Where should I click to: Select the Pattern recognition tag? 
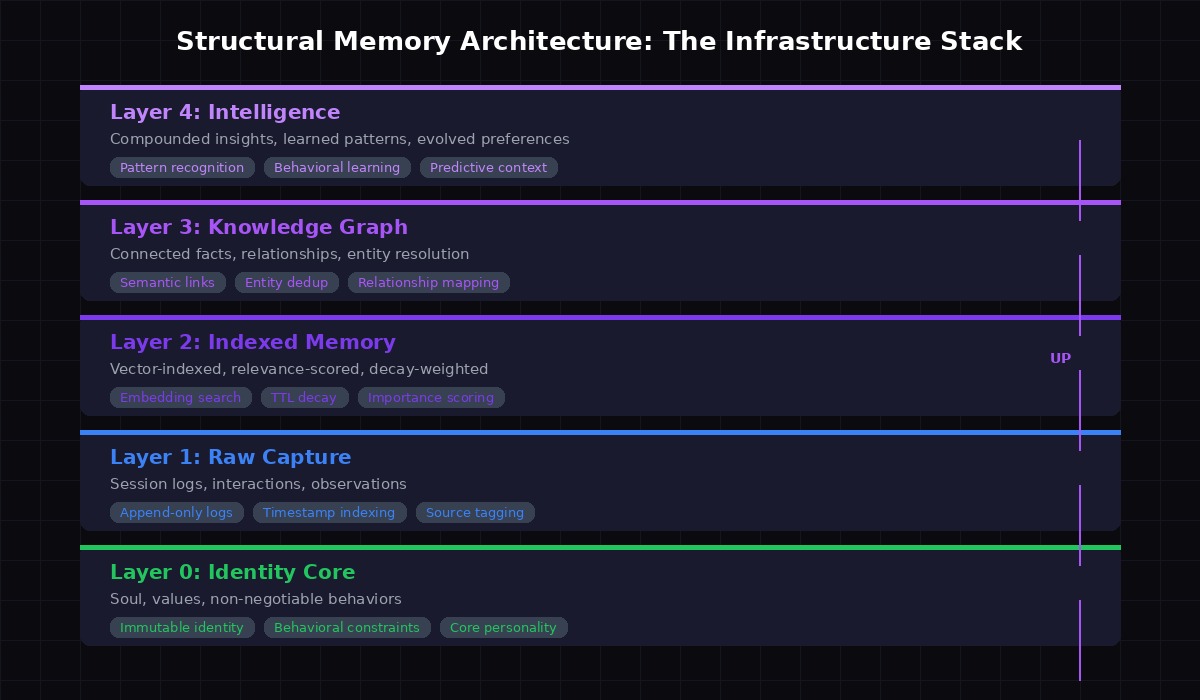click(x=182, y=167)
